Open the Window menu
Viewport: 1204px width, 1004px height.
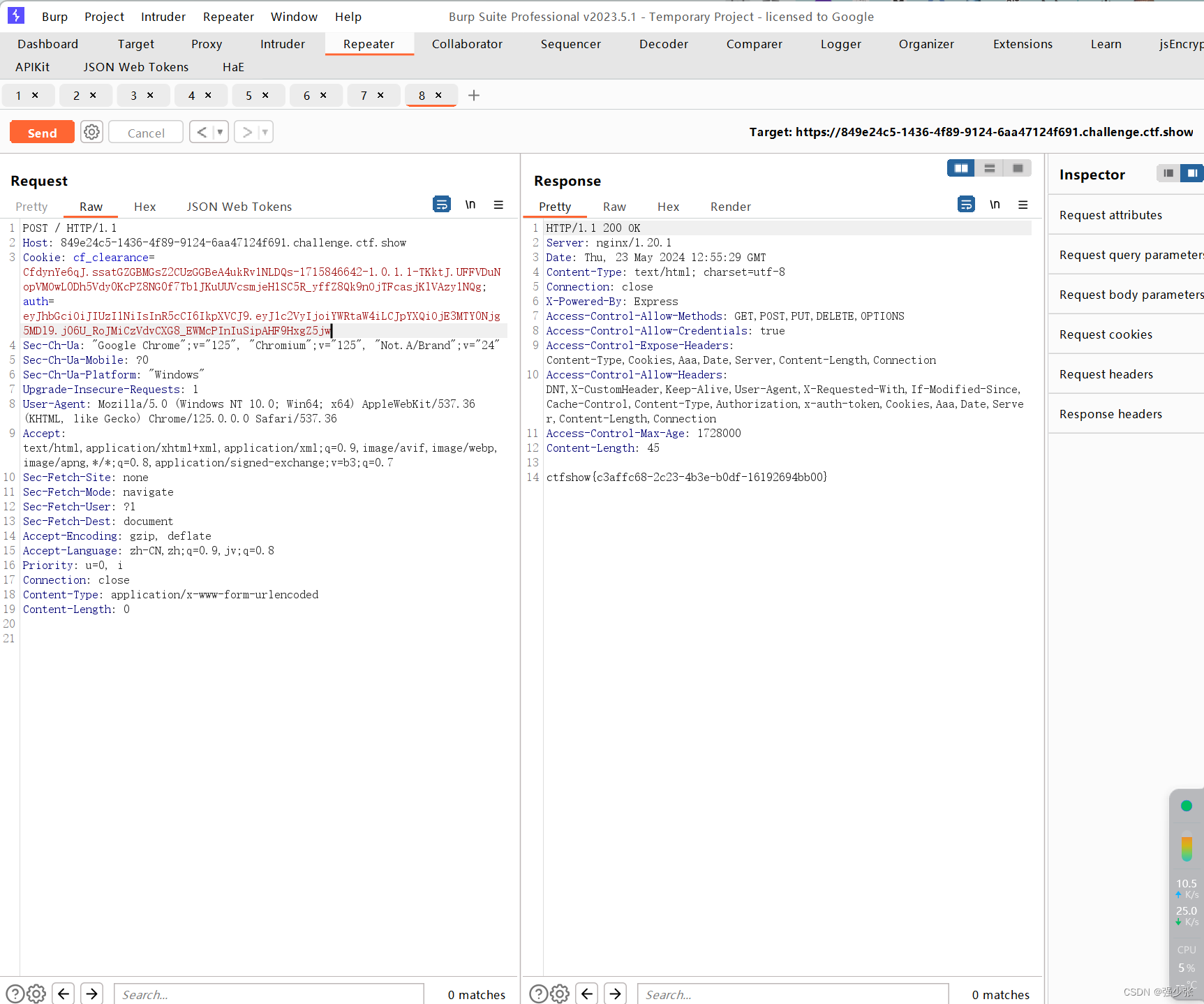pos(294,17)
